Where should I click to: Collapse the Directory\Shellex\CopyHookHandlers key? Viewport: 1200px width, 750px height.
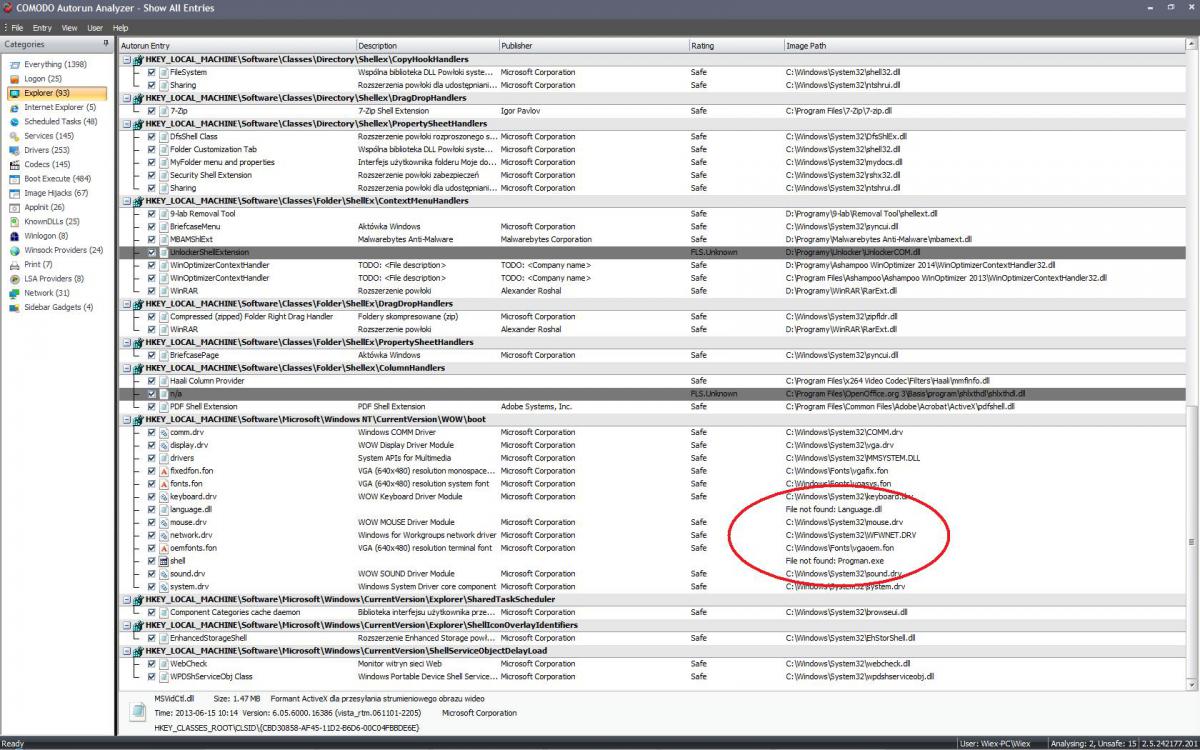tap(126, 60)
